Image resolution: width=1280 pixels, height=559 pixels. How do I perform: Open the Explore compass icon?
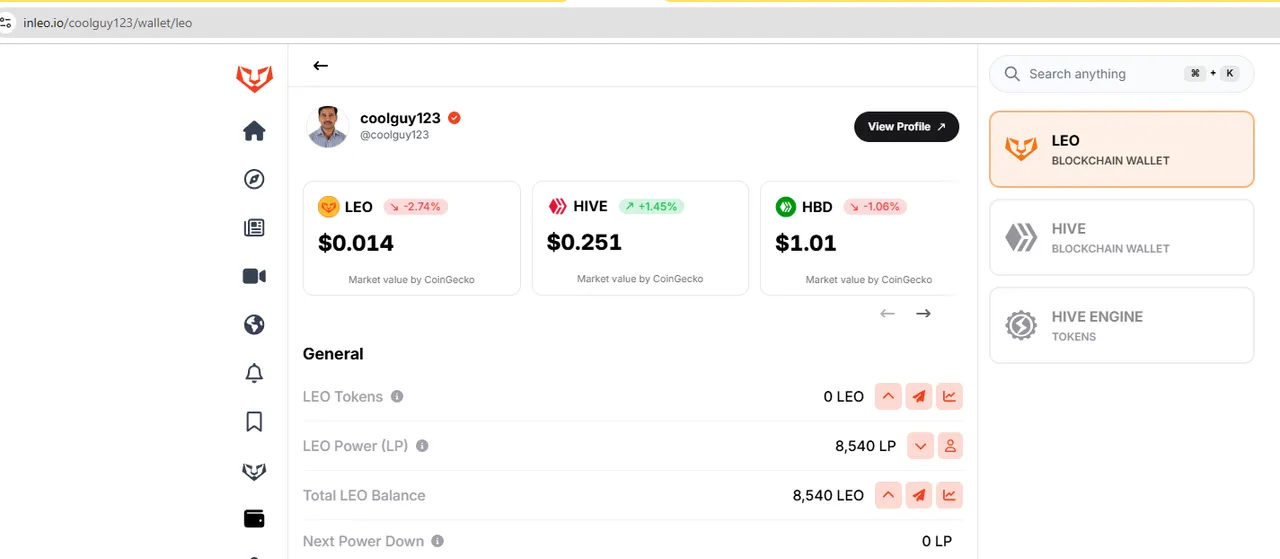tap(254, 179)
